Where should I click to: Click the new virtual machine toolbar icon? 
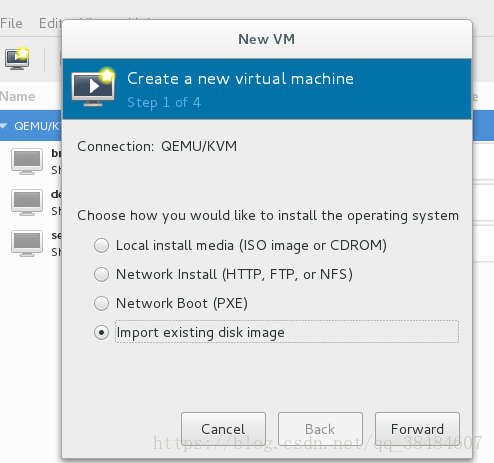pyautogui.click(x=17, y=59)
